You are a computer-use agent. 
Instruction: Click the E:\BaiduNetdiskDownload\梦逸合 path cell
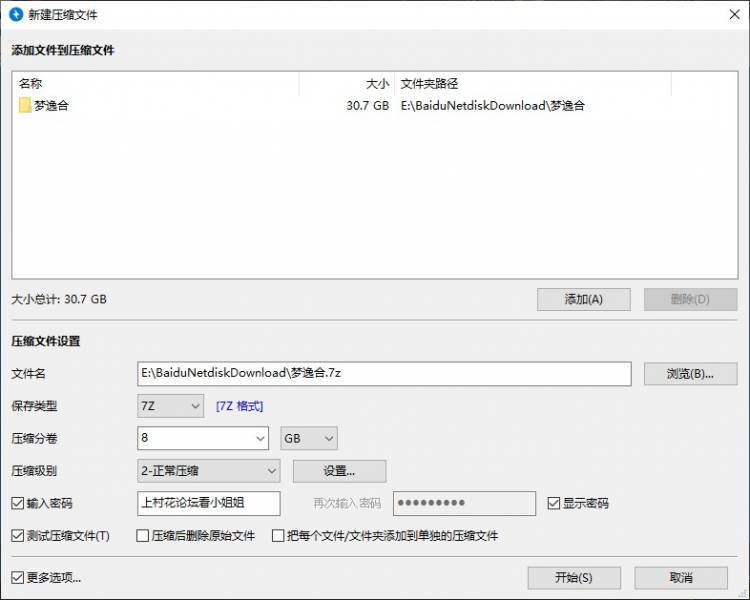(493, 105)
